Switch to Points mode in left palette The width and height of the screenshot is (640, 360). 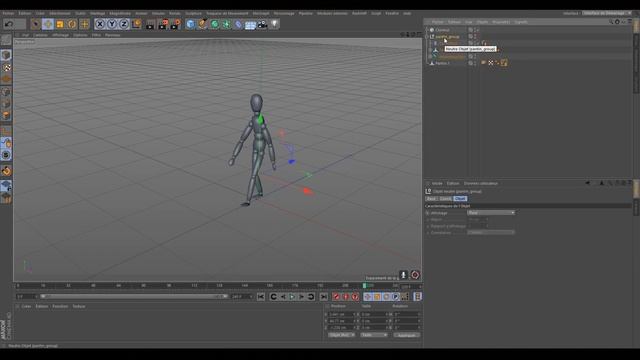point(6,92)
